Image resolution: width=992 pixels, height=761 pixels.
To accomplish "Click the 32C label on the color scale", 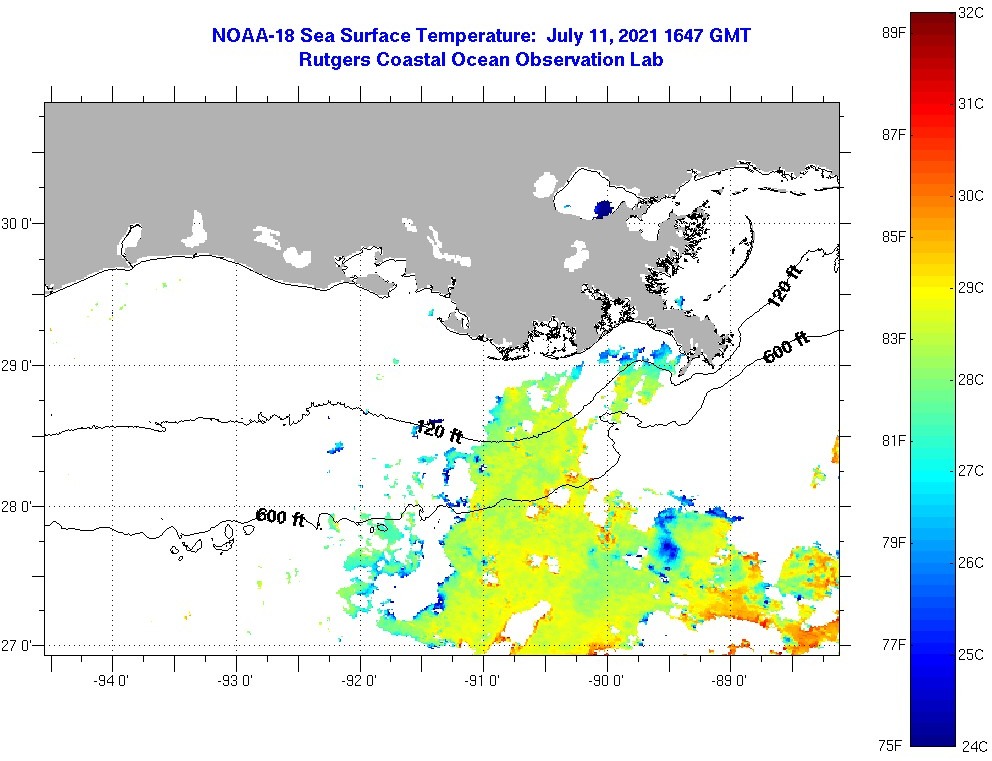I will 970,13.
